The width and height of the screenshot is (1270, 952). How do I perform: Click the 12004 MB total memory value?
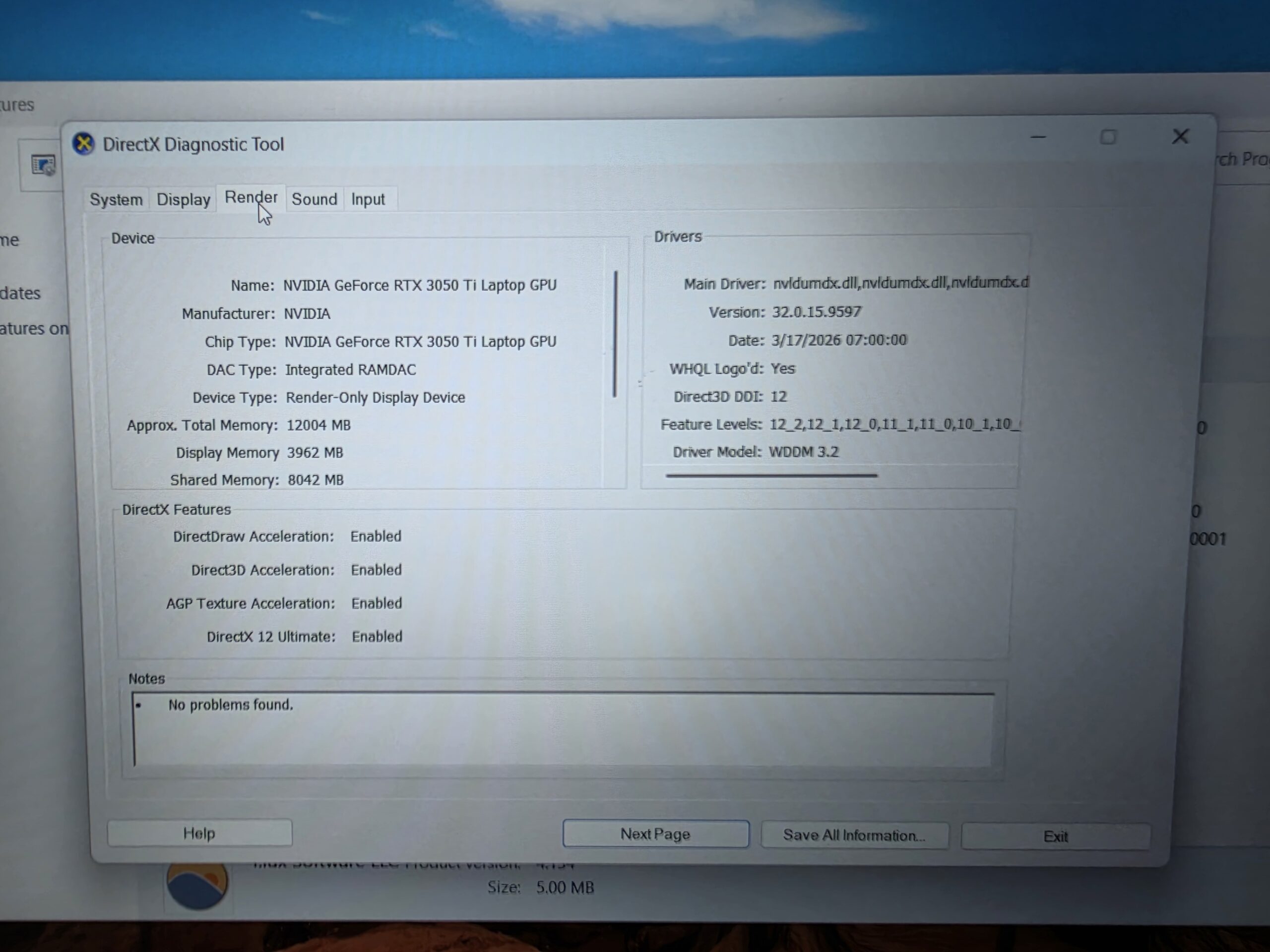(318, 425)
